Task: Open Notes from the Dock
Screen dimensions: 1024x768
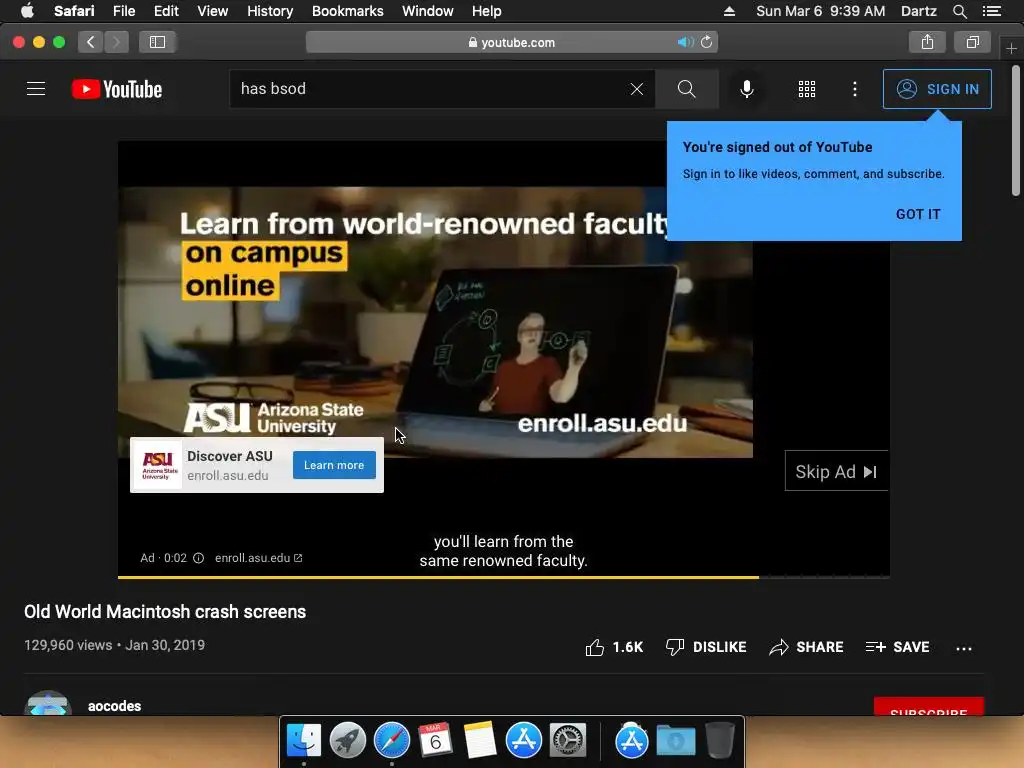Action: coord(479,741)
